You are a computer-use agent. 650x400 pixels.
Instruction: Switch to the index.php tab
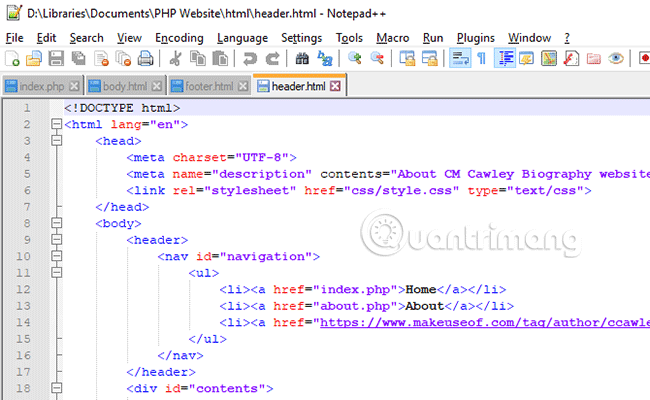click(x=42, y=86)
